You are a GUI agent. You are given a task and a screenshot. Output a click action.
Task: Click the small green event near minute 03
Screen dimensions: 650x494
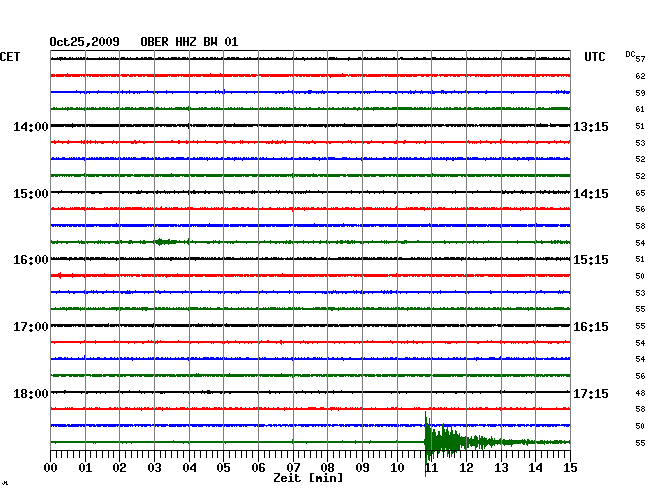click(x=166, y=242)
